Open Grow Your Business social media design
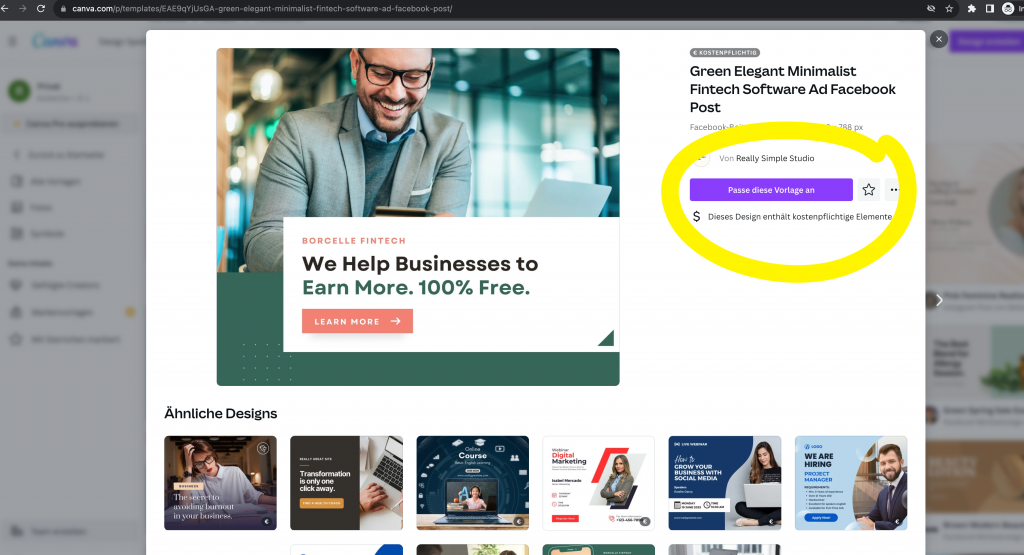Image resolution: width=1024 pixels, height=555 pixels. (x=724, y=483)
